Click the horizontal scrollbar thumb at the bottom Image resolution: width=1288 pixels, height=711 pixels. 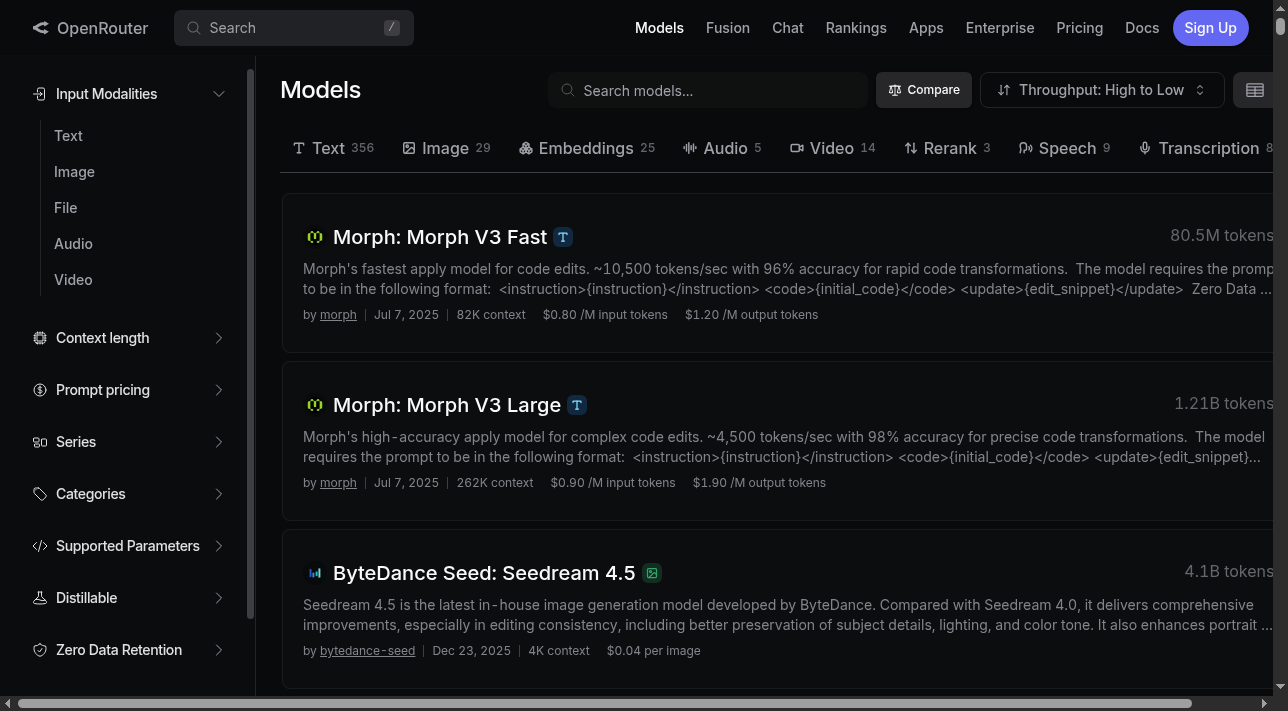pos(603,703)
